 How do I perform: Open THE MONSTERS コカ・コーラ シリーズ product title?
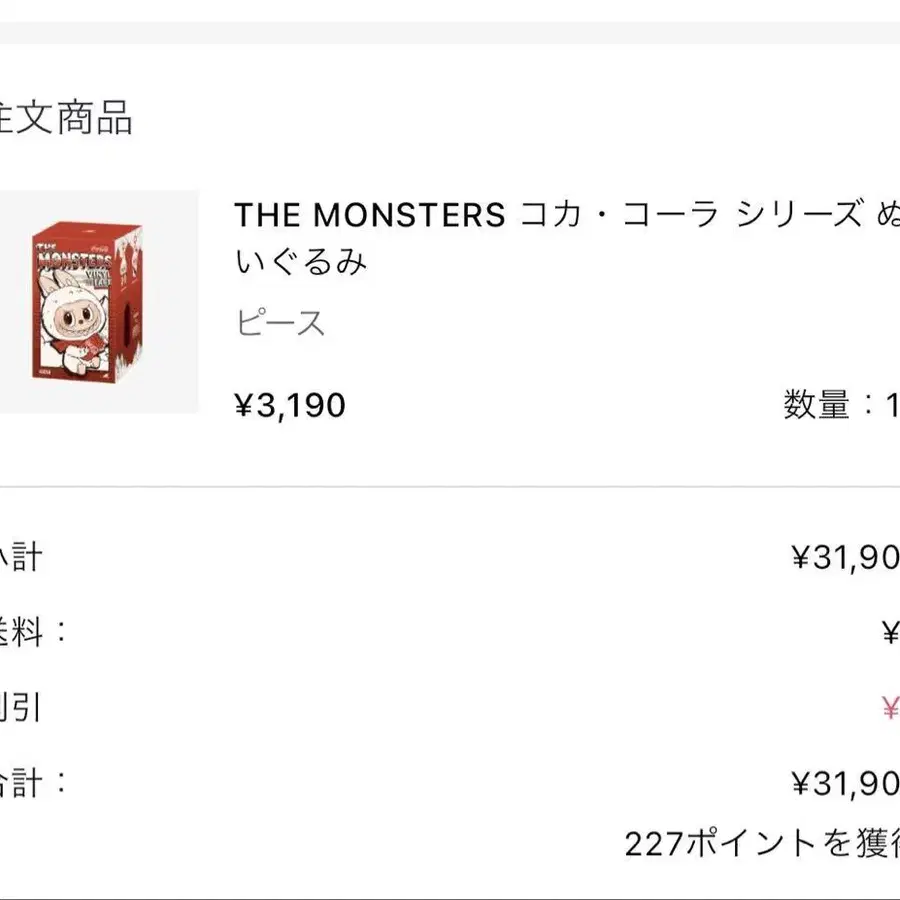(567, 215)
